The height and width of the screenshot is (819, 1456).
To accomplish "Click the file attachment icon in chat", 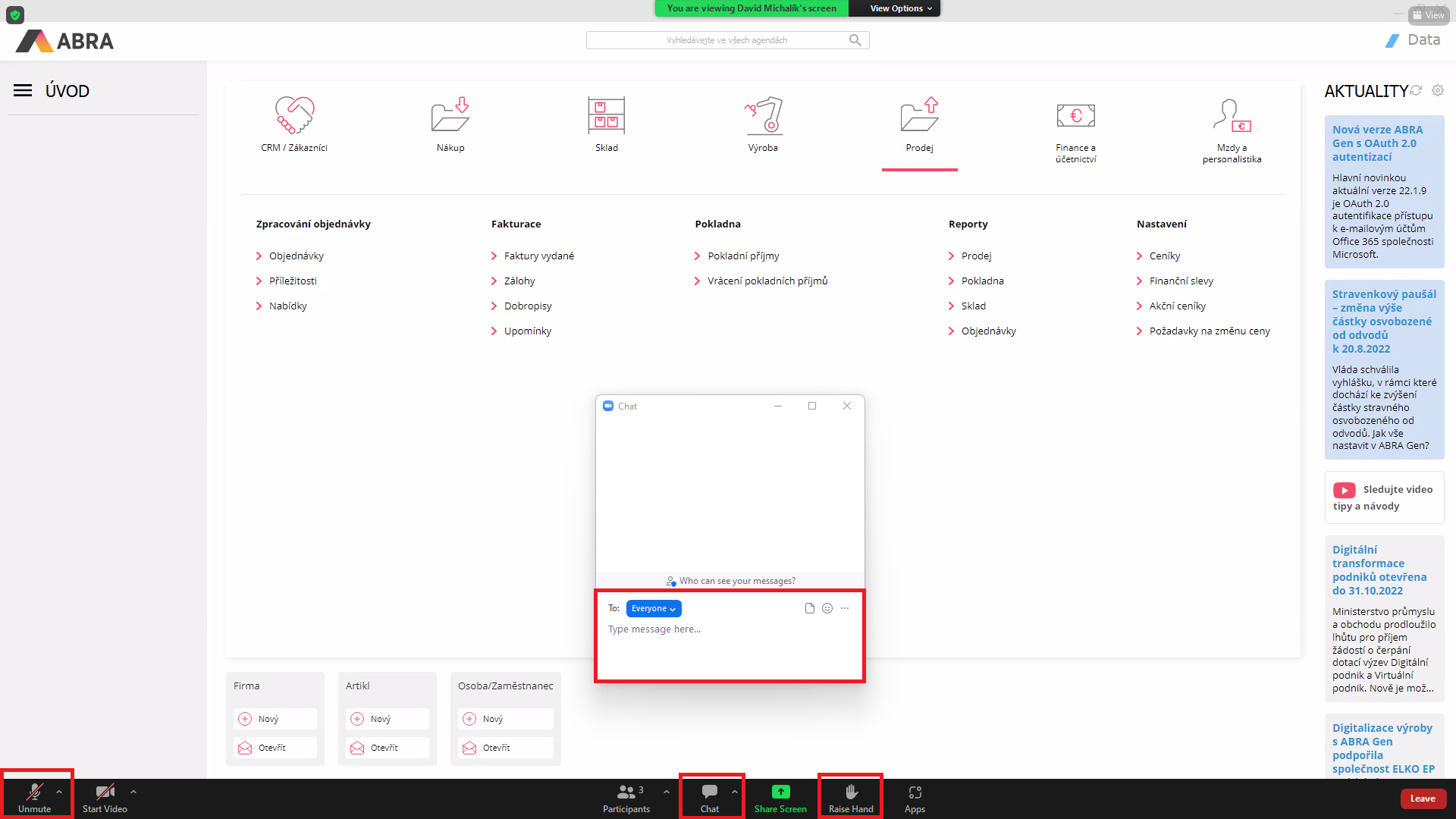I will pyautogui.click(x=809, y=608).
